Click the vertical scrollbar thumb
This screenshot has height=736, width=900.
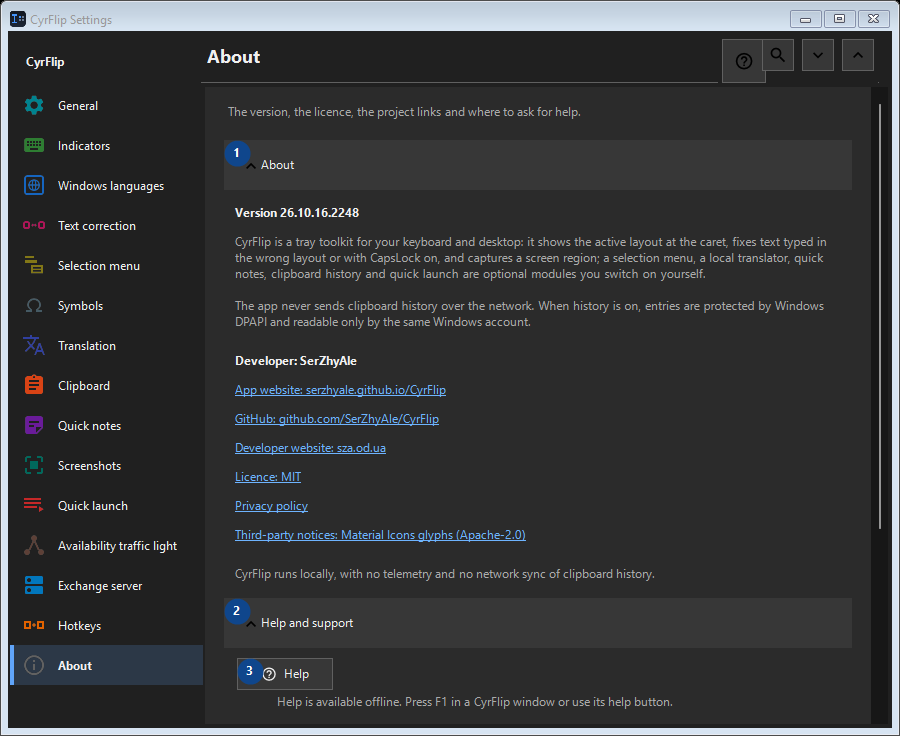880,316
